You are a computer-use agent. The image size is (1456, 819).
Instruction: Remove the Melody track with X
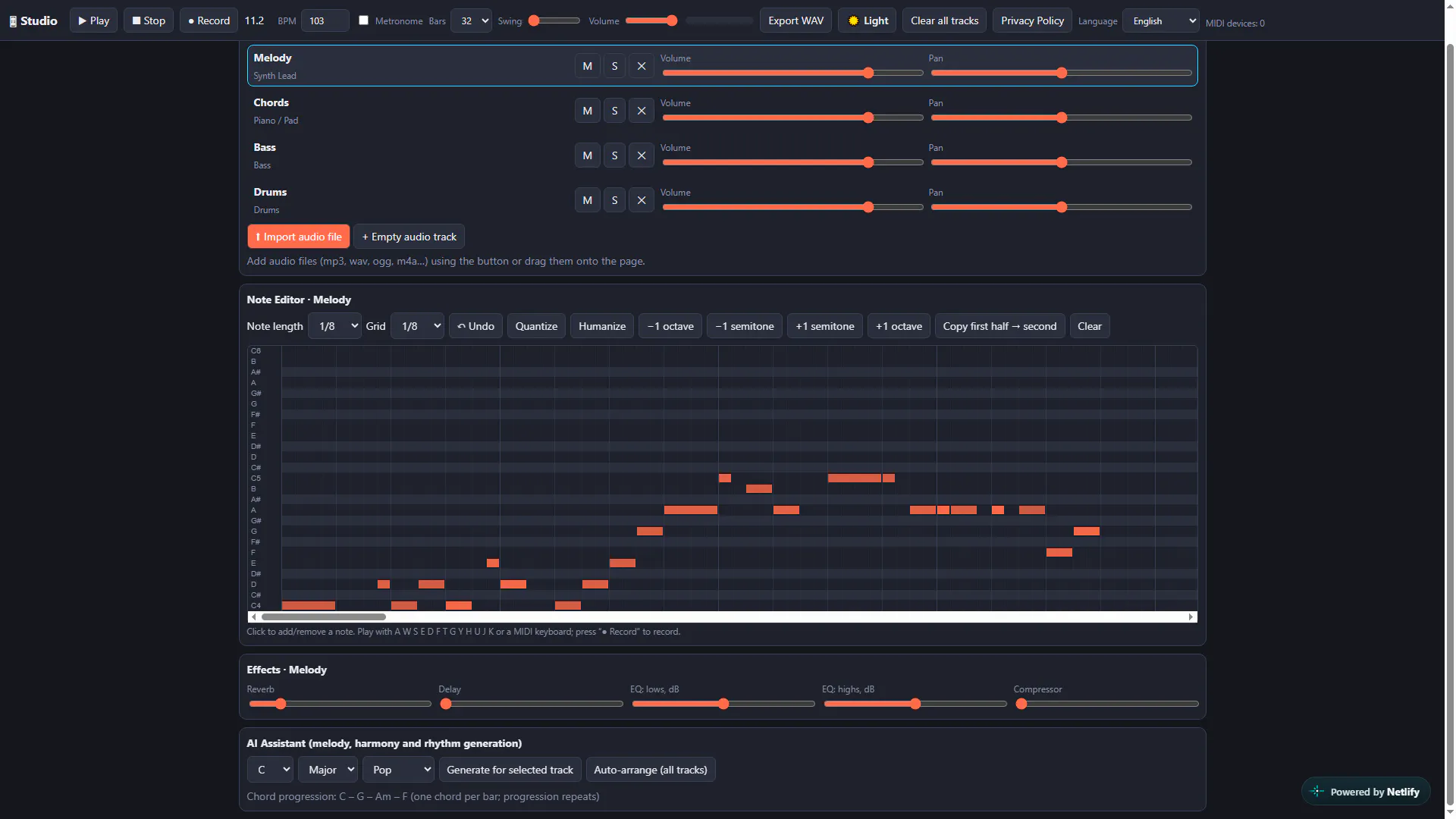[x=642, y=66]
